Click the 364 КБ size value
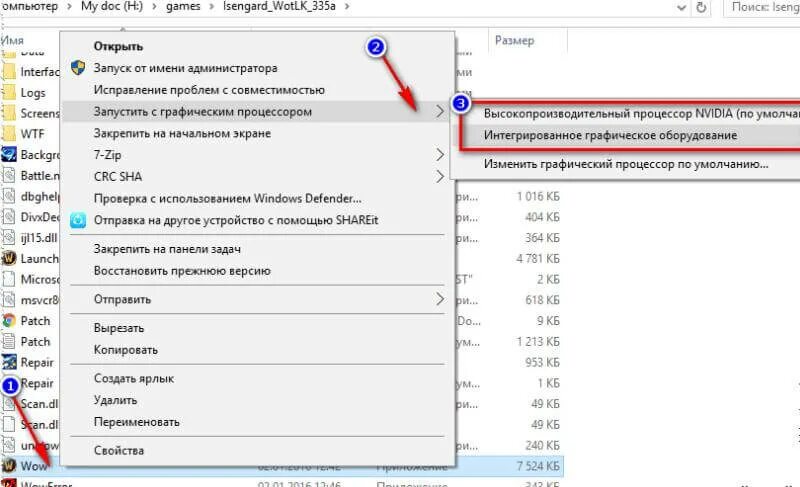This screenshot has height=487, width=800. (542, 238)
